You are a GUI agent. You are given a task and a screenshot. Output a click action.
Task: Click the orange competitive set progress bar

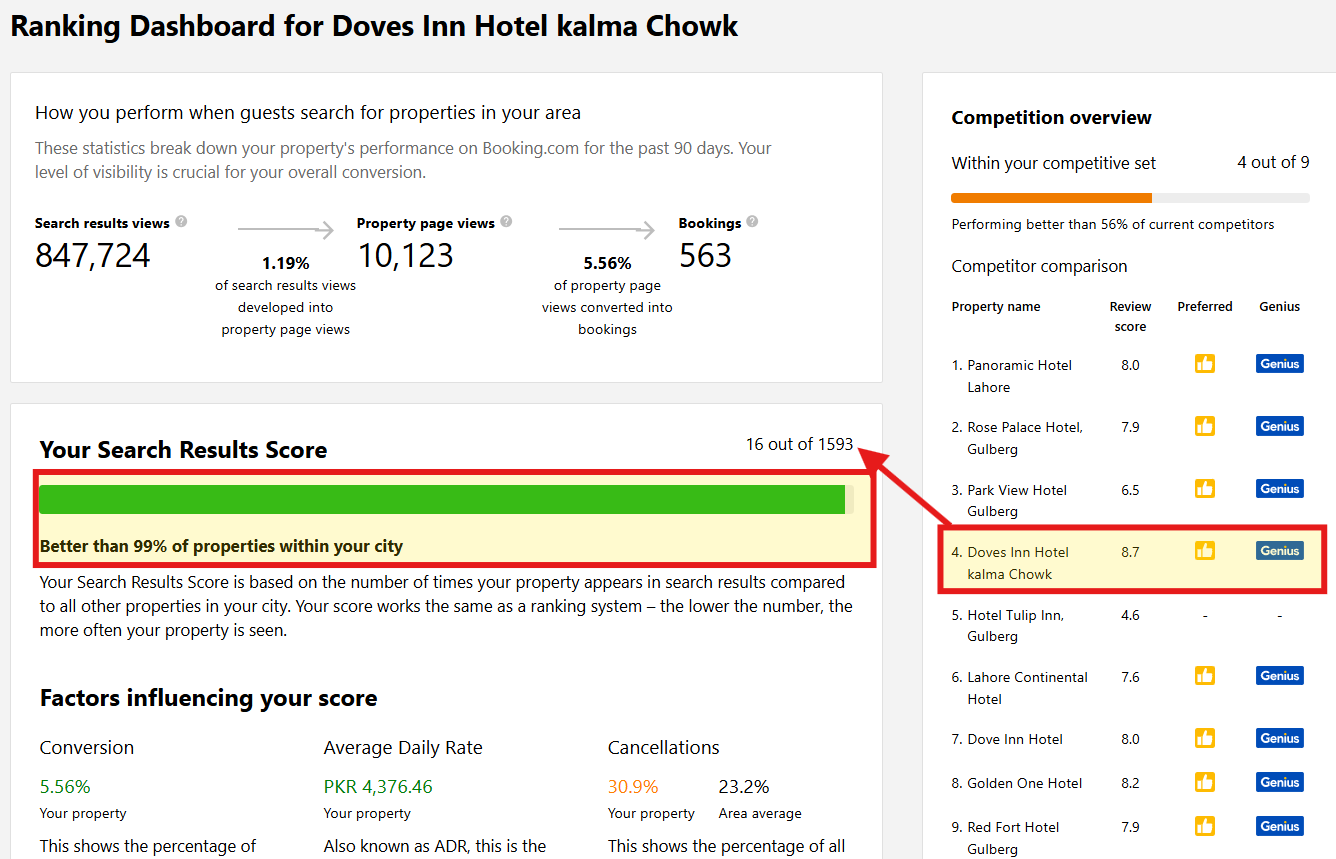click(x=1051, y=198)
